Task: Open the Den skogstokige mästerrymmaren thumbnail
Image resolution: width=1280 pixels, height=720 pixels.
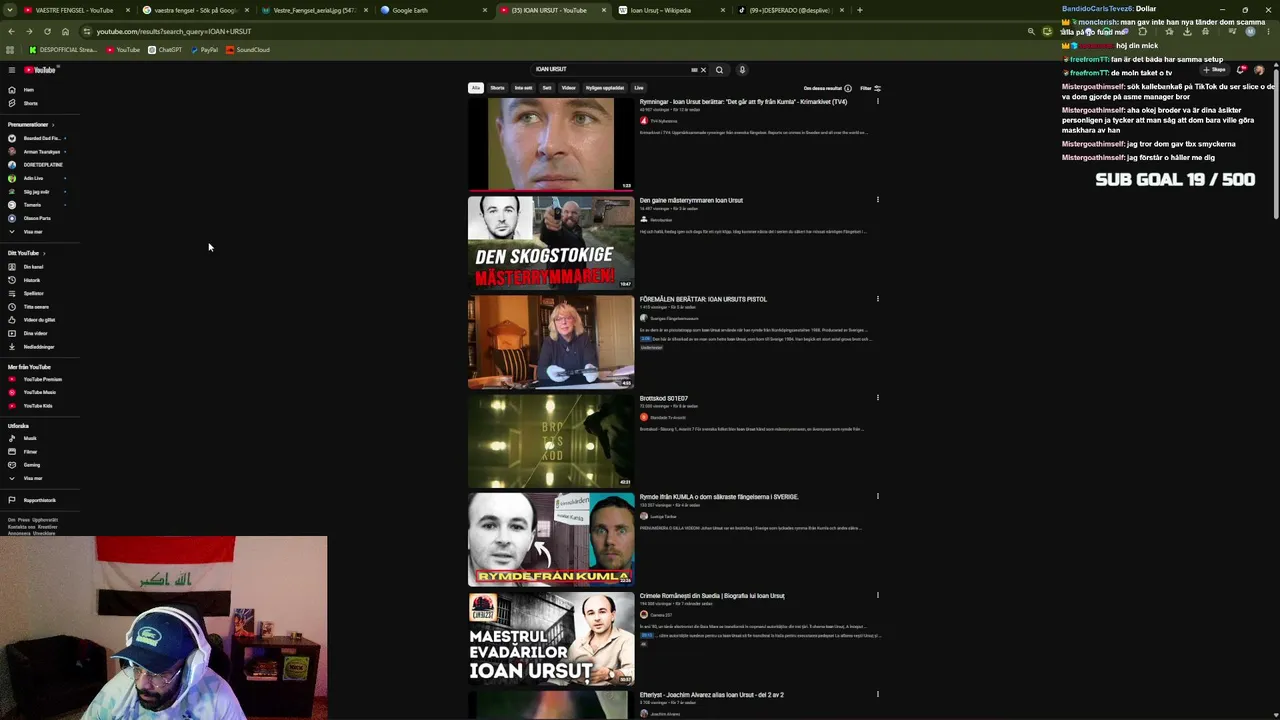Action: coord(551,242)
